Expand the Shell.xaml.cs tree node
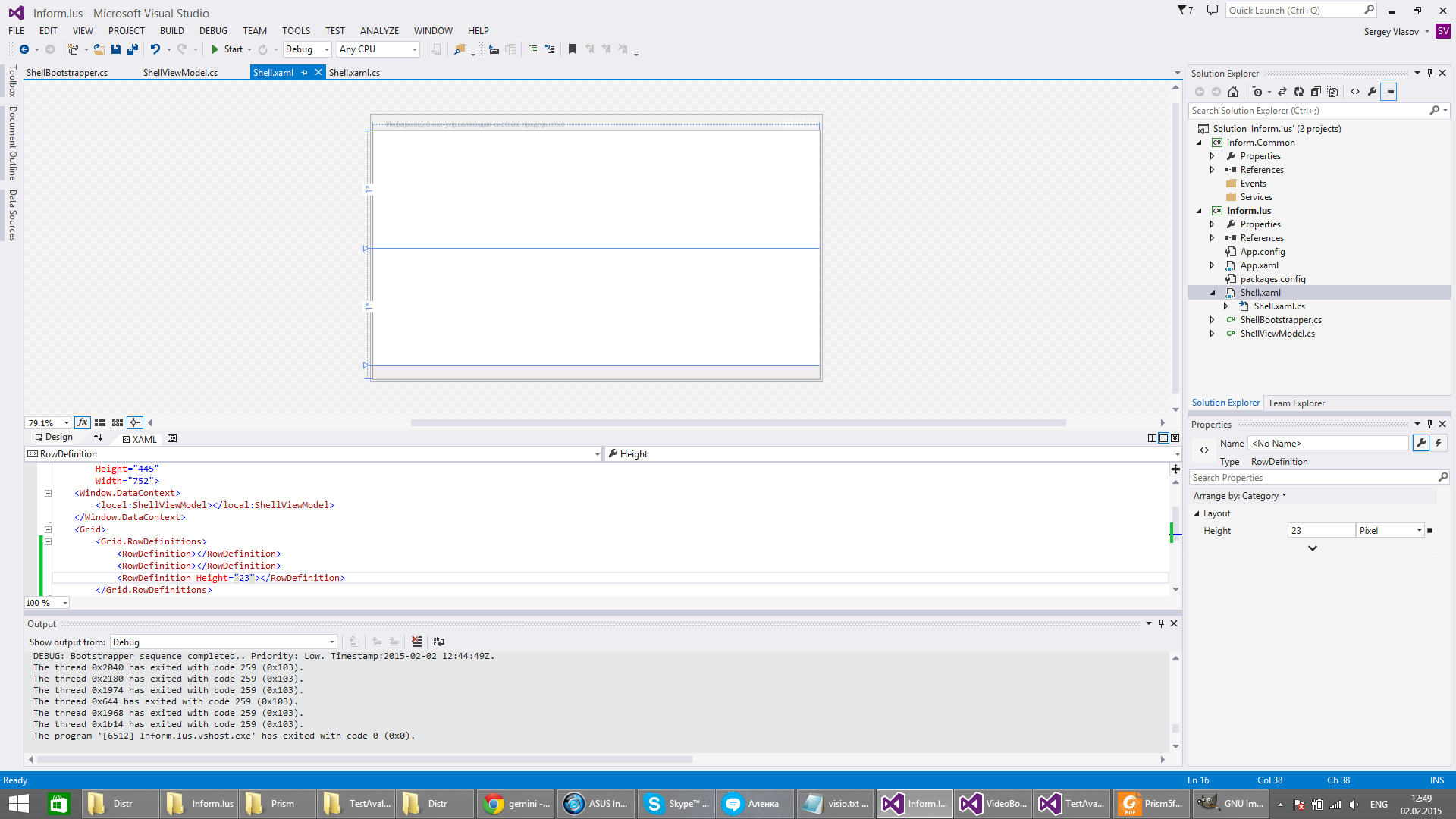This screenshot has height=819, width=1456. [x=1225, y=306]
